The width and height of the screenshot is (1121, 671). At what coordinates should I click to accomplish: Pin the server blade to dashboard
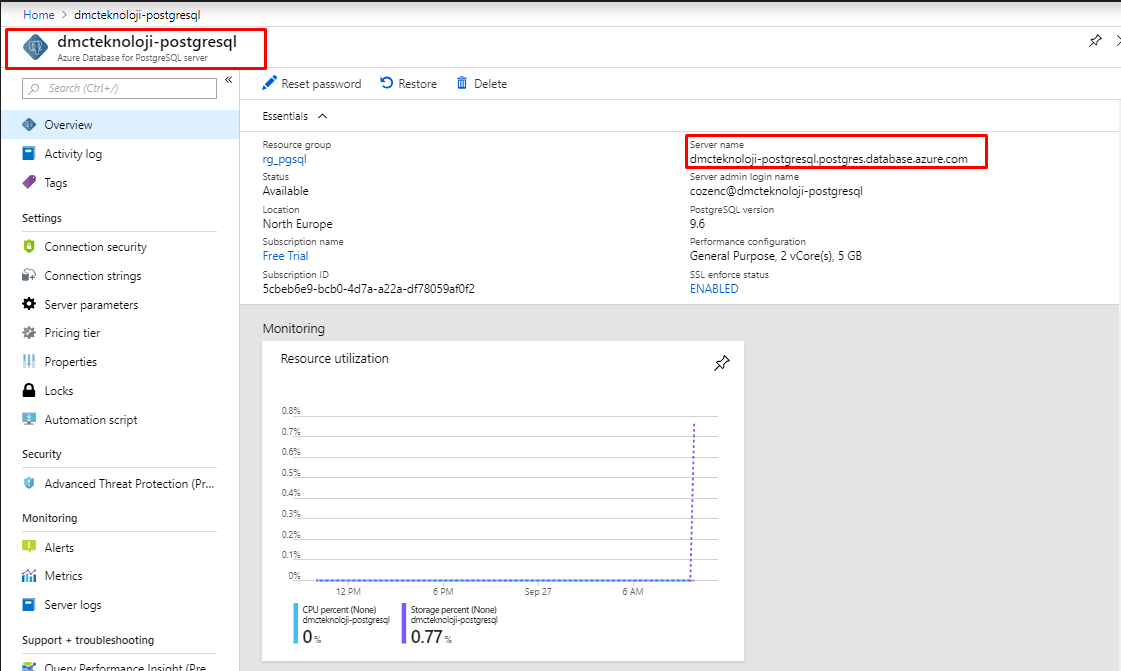click(1095, 41)
